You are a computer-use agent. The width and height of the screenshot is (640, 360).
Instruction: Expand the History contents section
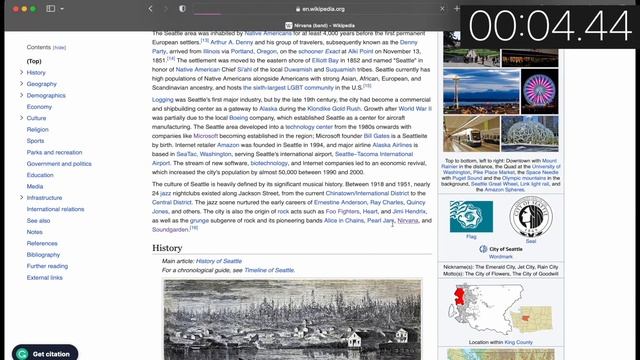click(21, 72)
